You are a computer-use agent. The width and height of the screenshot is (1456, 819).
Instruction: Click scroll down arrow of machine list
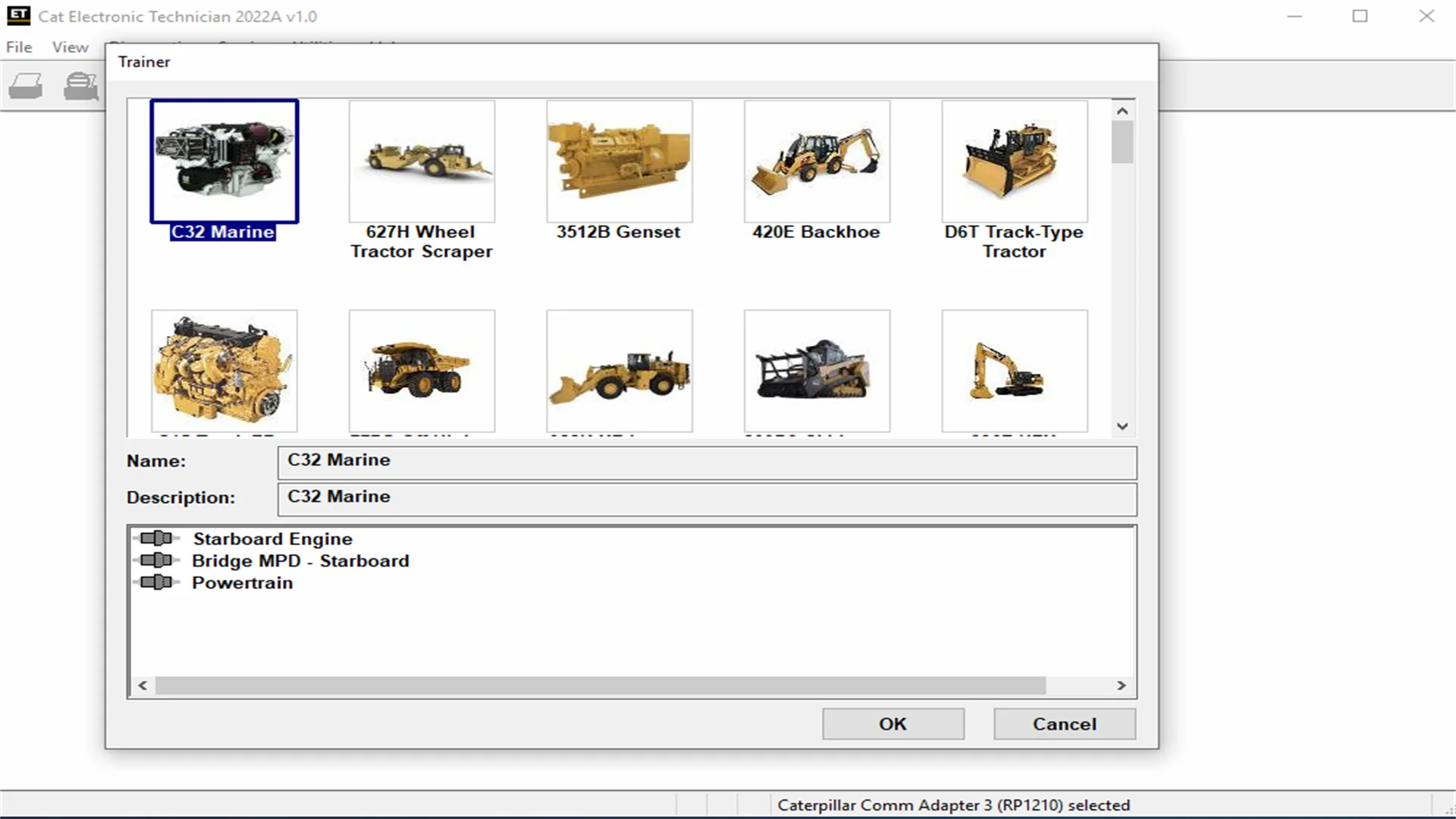coord(1123,426)
